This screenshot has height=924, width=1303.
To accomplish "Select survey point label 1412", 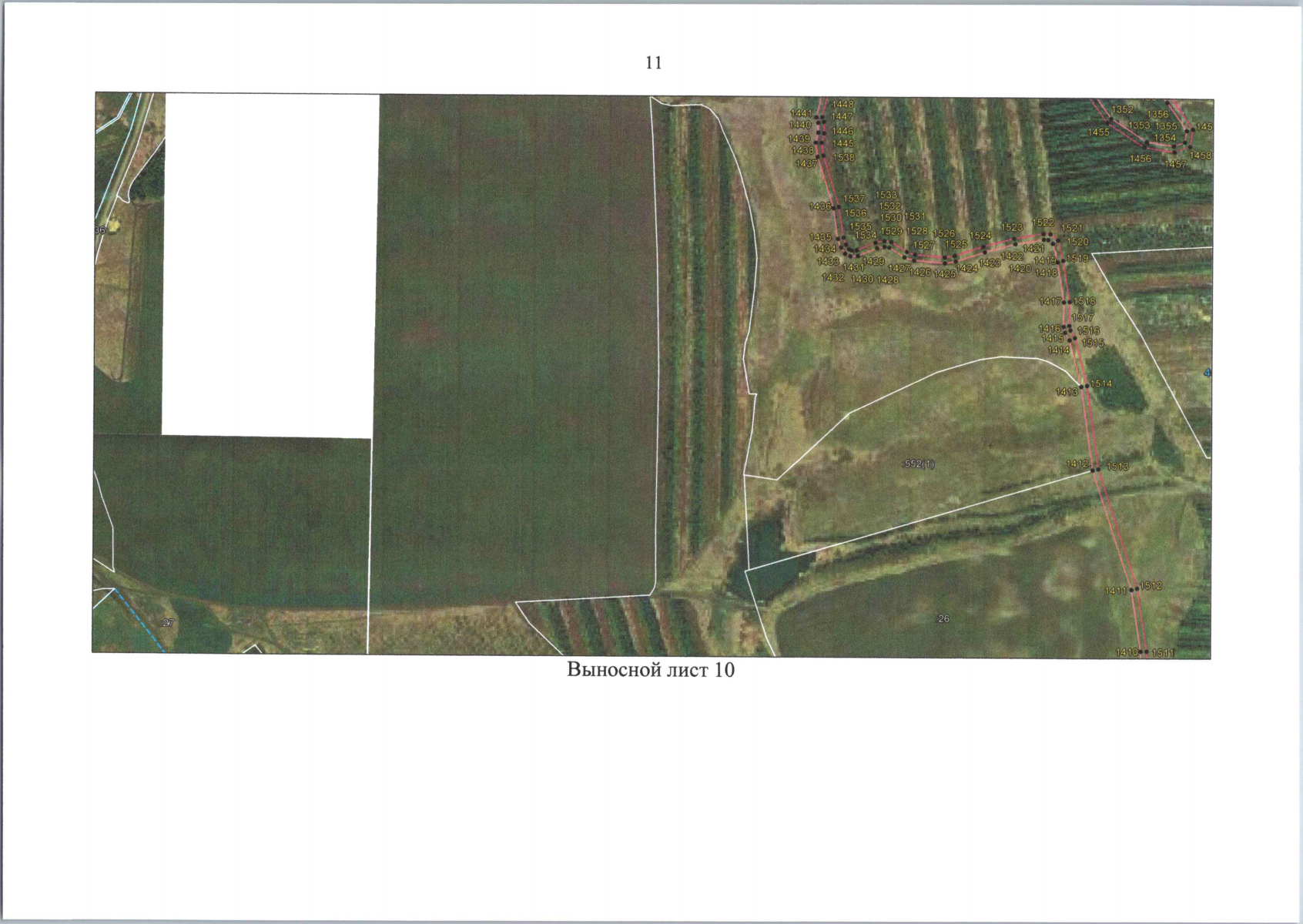I will click(1077, 464).
